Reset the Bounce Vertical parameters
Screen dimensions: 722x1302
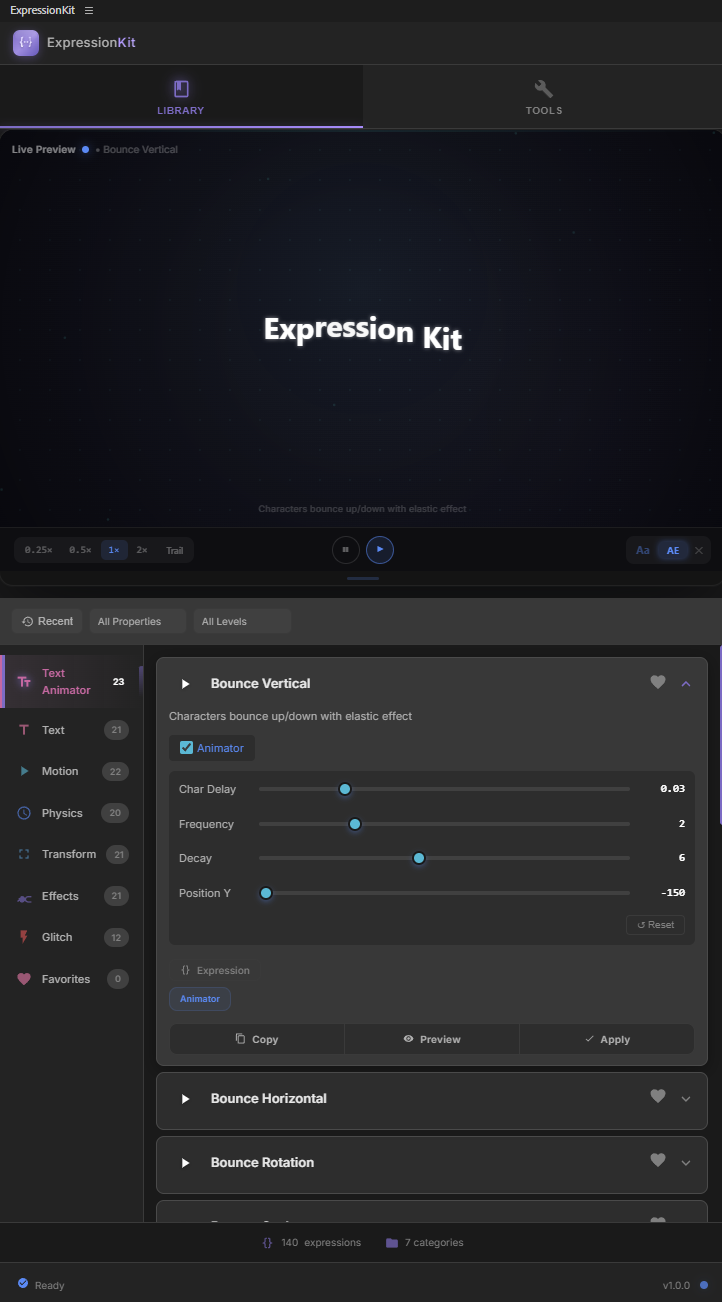point(656,924)
